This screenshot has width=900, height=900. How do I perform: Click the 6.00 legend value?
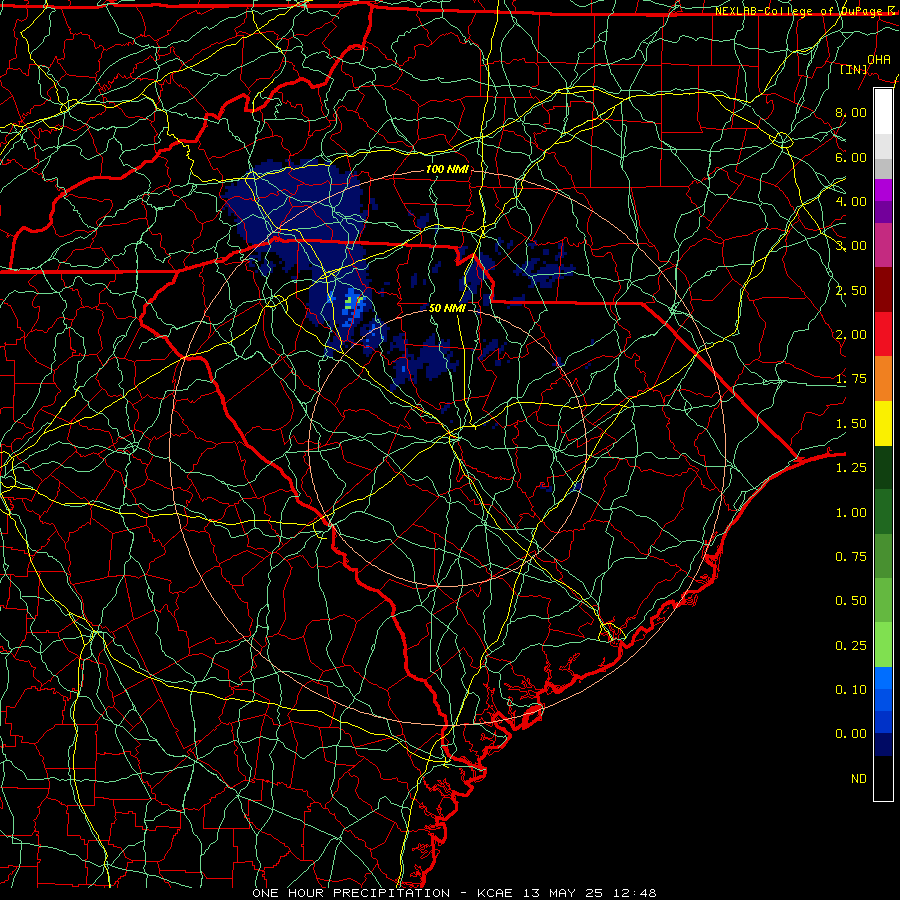[851, 157]
